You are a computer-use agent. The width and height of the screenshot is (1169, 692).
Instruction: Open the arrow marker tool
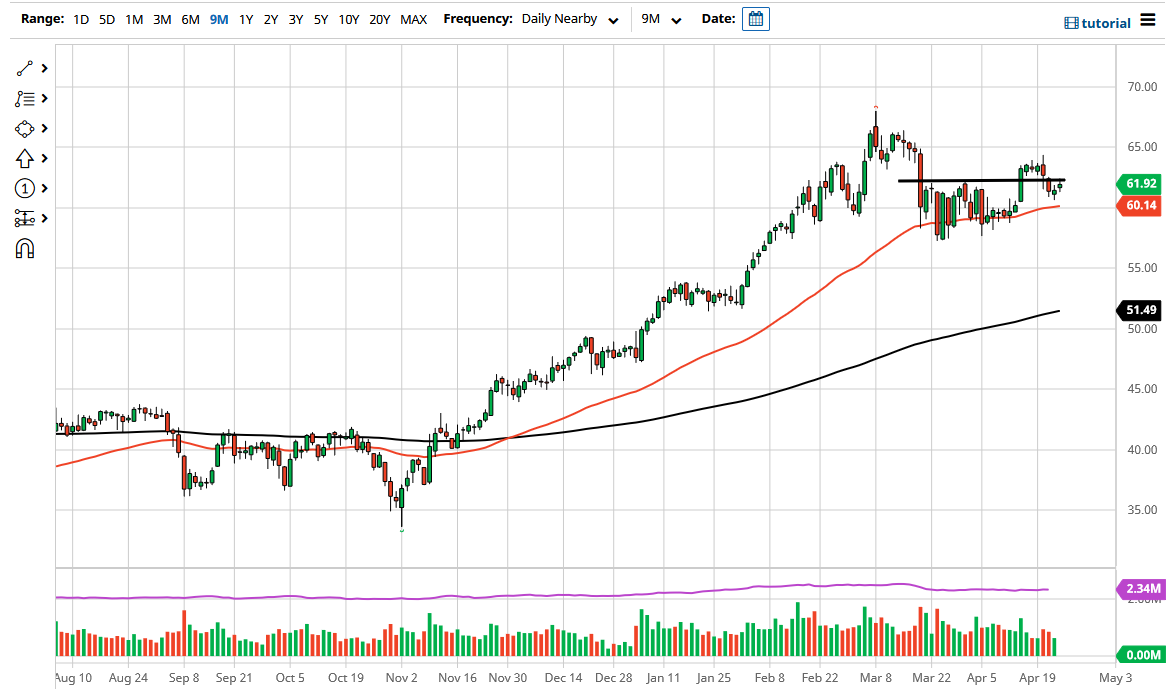coord(25,158)
